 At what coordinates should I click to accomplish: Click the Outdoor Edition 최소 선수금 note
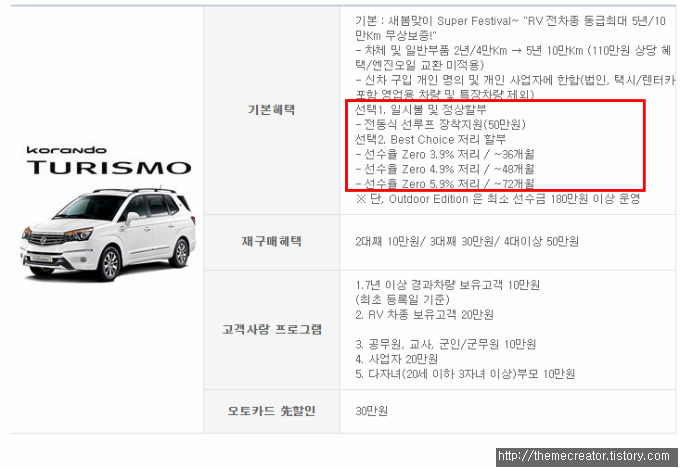tap(498, 199)
